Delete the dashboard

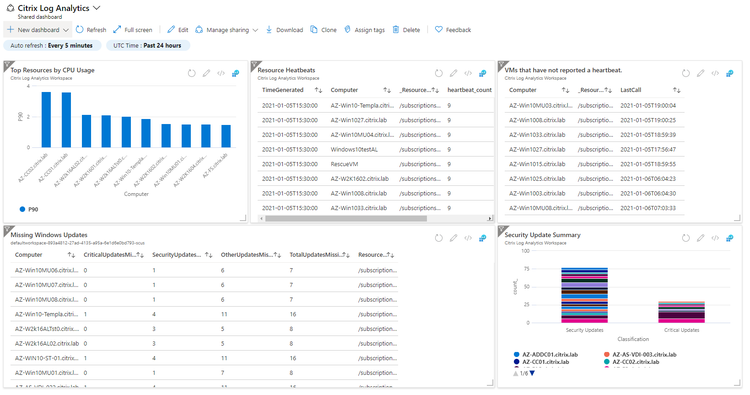[406, 30]
